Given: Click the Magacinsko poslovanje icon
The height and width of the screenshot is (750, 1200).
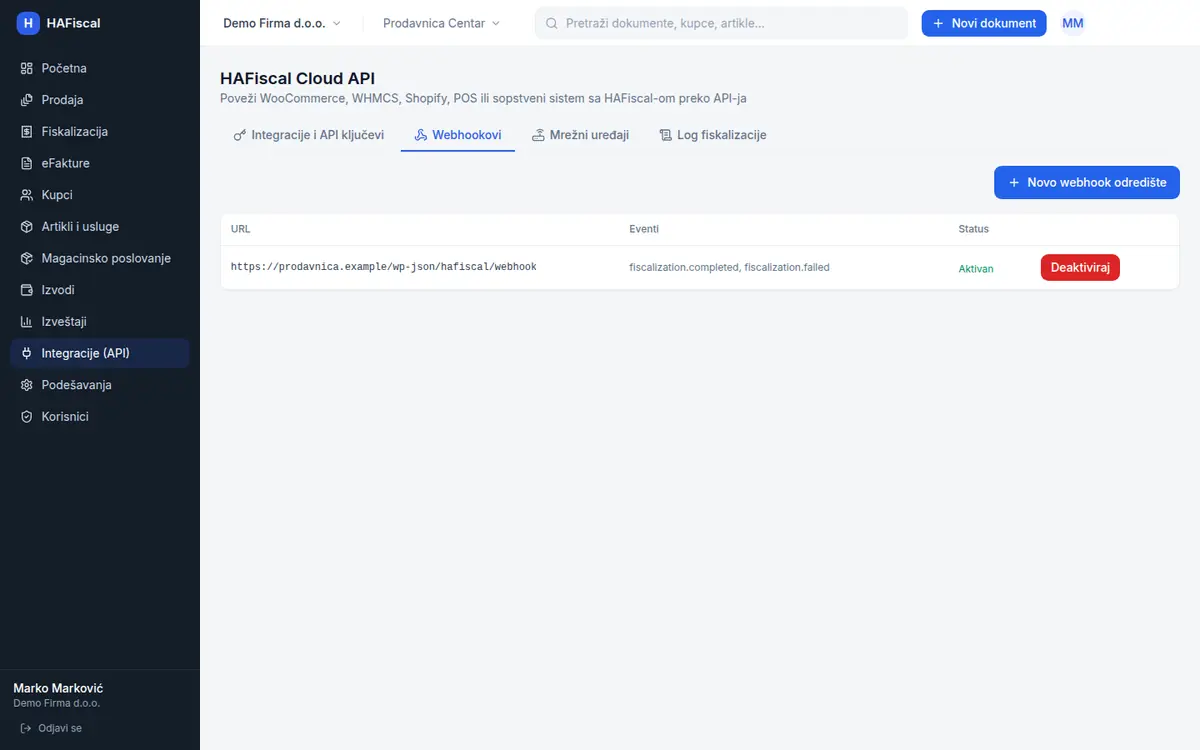Looking at the screenshot, I should tap(27, 258).
